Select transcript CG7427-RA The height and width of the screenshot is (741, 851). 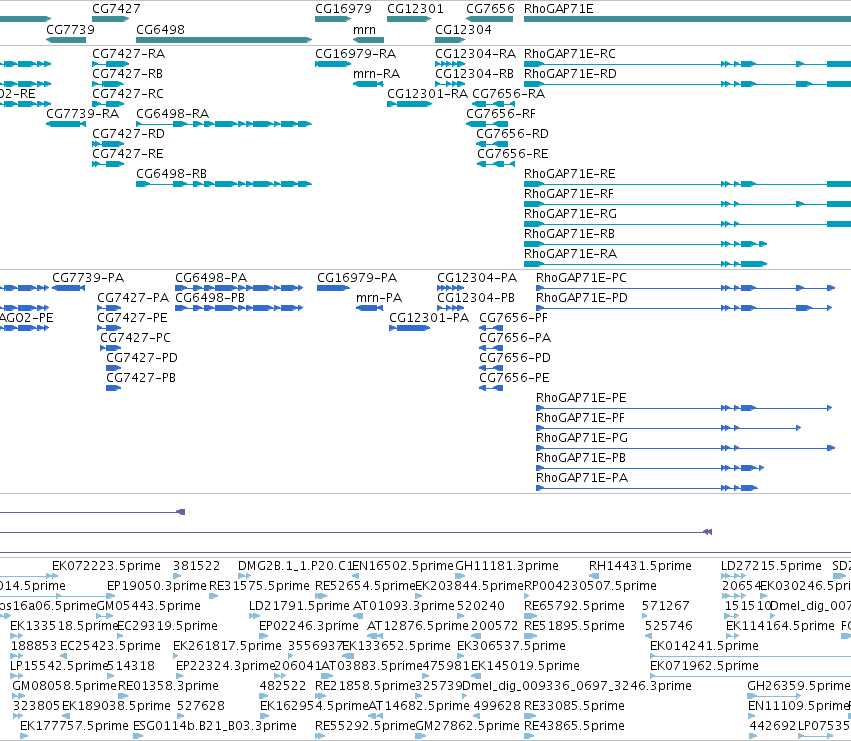(129, 54)
